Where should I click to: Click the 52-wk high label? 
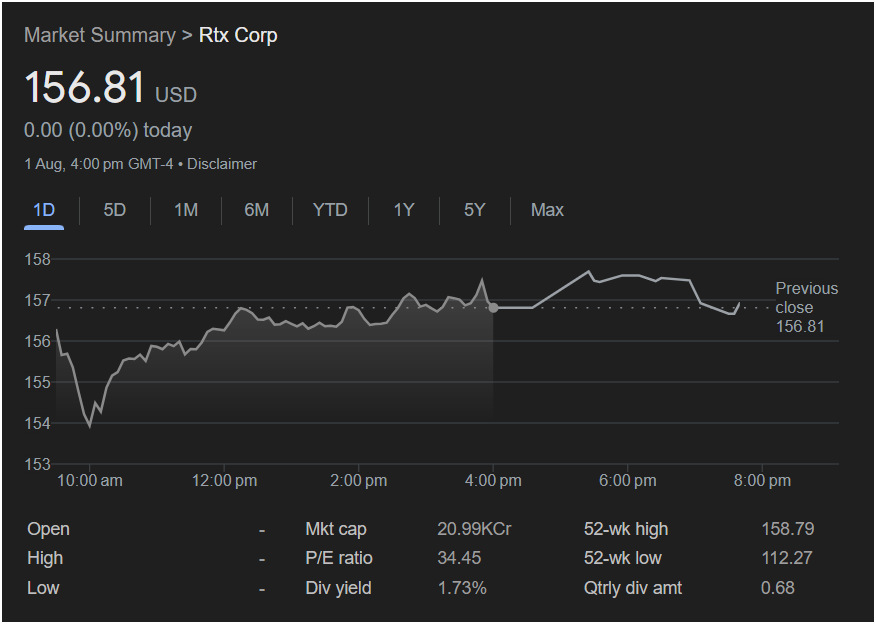click(x=626, y=529)
